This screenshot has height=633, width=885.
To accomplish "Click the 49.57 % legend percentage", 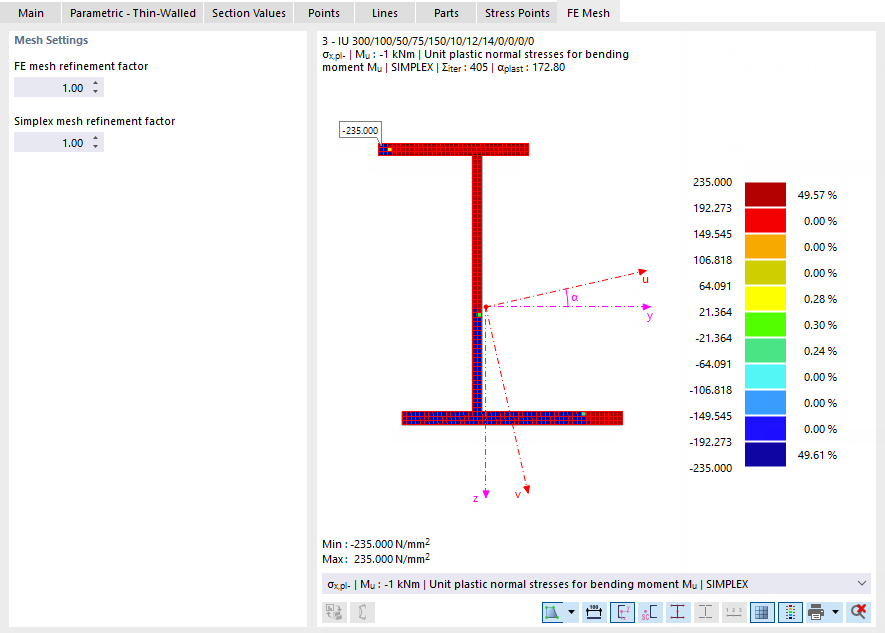I will (x=817, y=195).
